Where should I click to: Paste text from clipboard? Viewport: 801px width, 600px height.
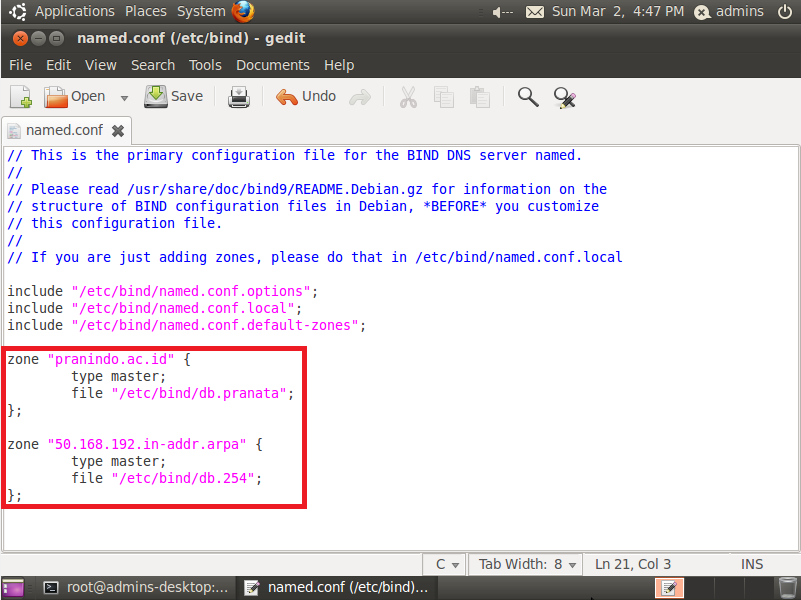click(478, 96)
